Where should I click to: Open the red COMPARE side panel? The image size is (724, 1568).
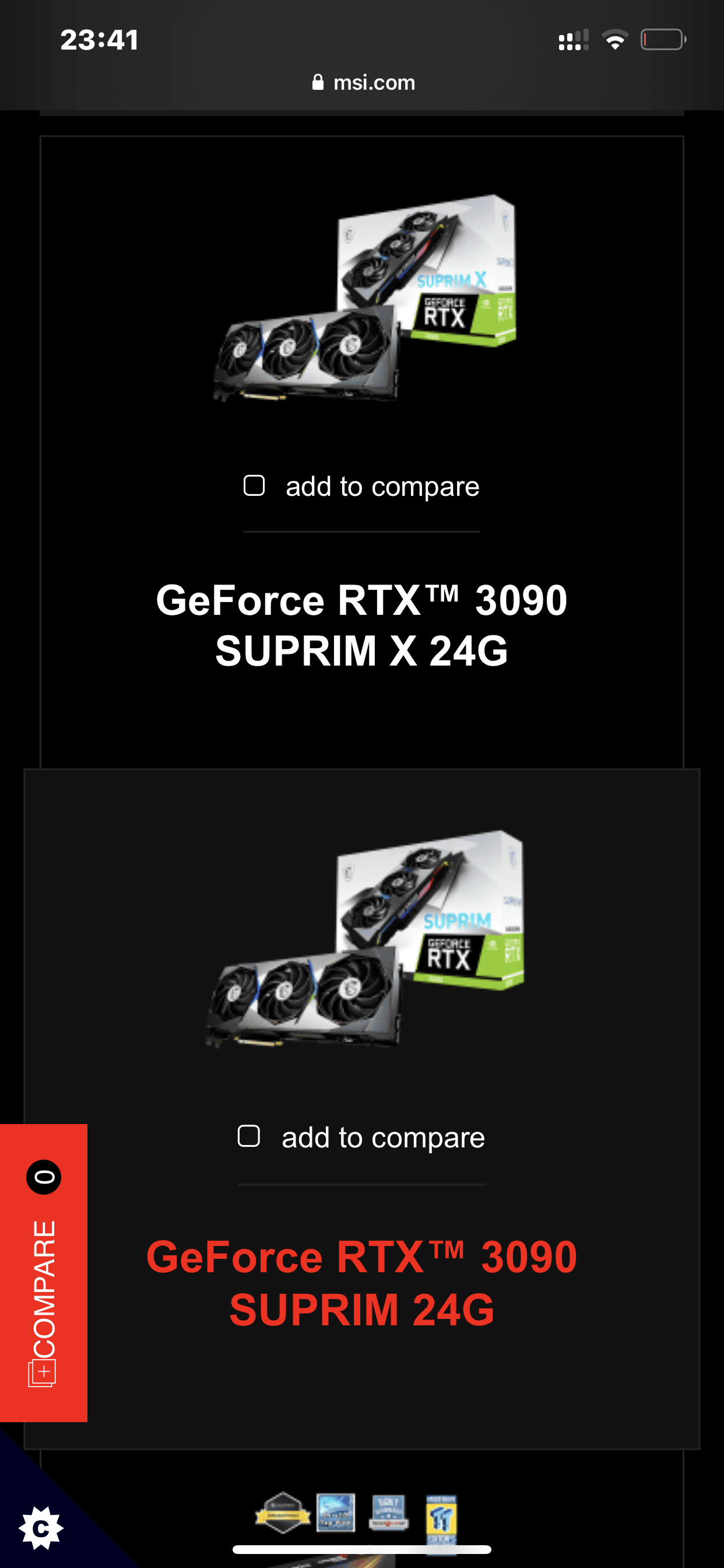(x=44, y=1273)
